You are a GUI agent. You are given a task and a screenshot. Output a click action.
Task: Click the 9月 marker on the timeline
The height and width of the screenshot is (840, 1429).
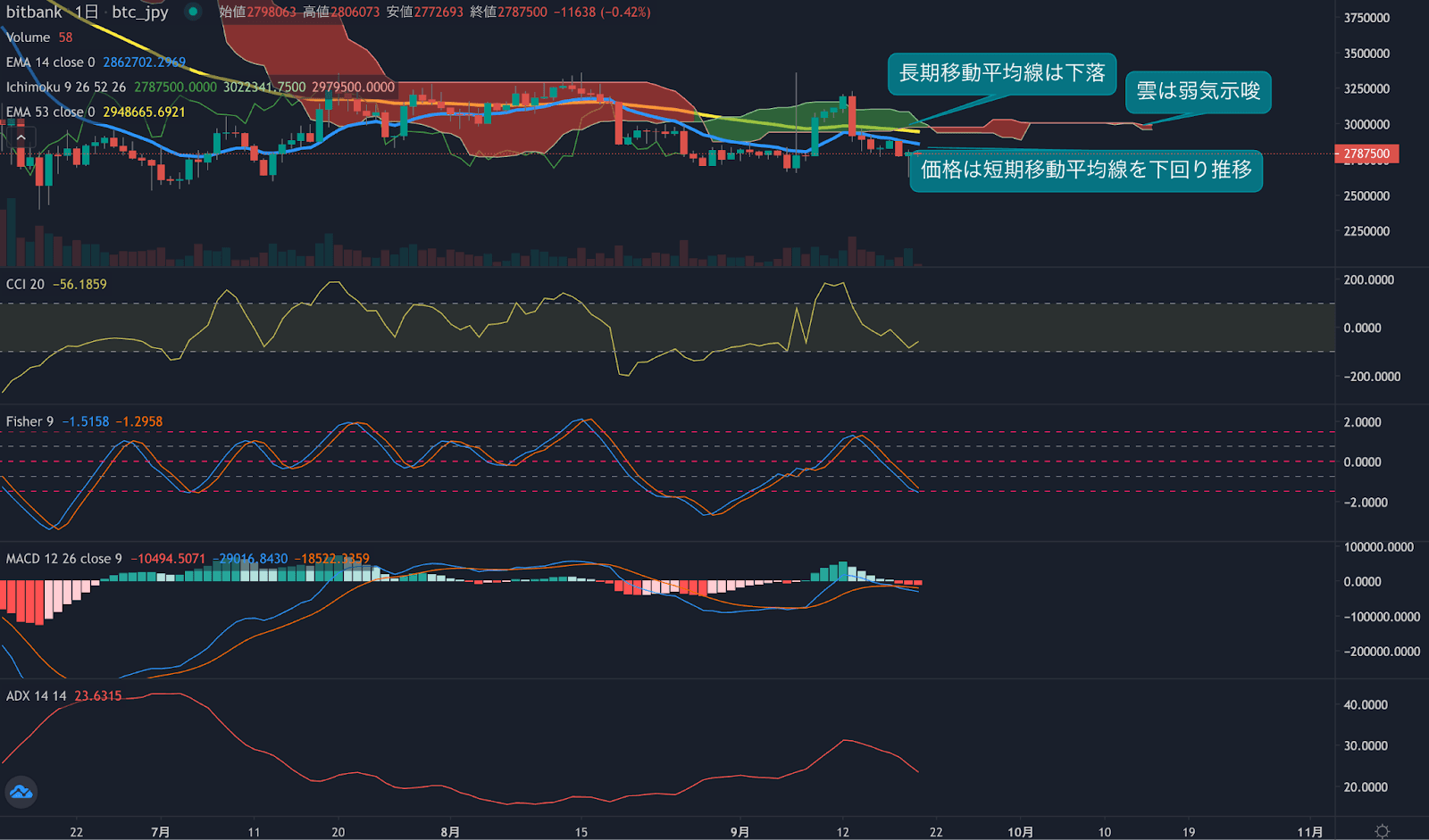point(738,830)
